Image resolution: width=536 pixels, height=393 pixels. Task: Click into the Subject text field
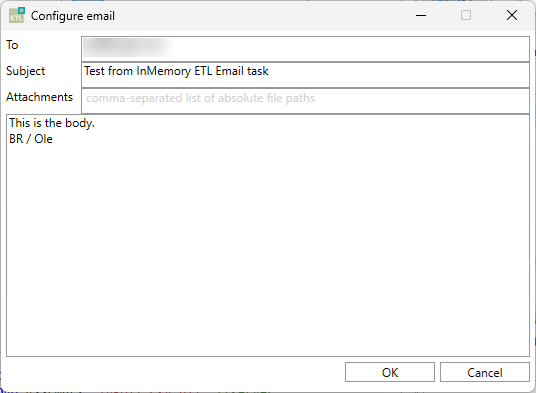click(306, 75)
